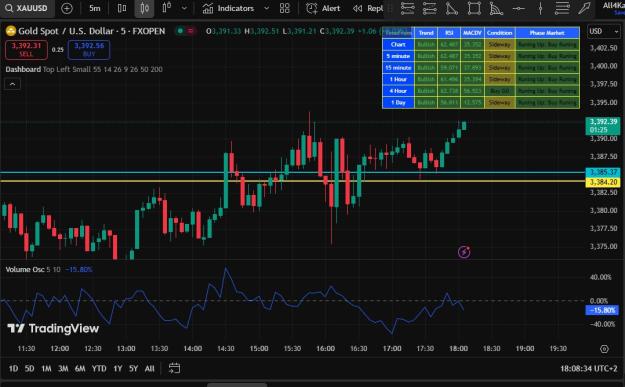
Task: Open the USD currency dropdown
Action: (x=603, y=31)
